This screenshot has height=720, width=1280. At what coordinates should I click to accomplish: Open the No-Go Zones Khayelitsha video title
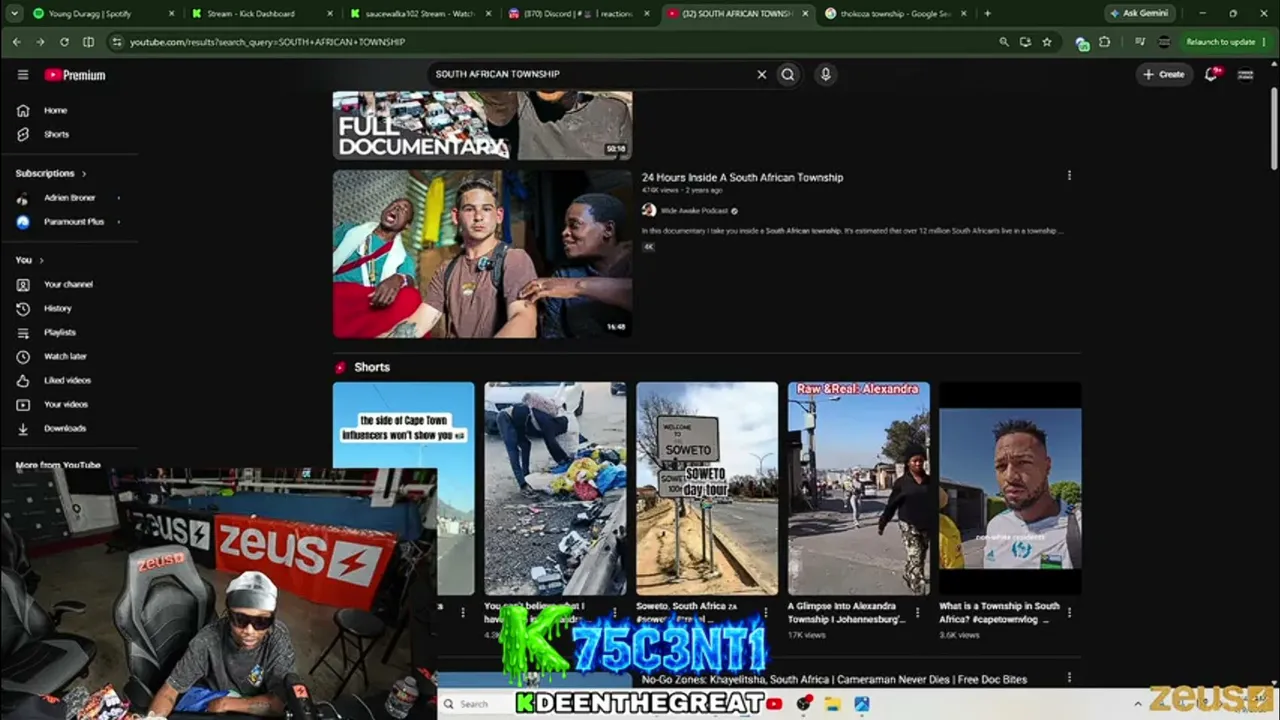pos(834,680)
